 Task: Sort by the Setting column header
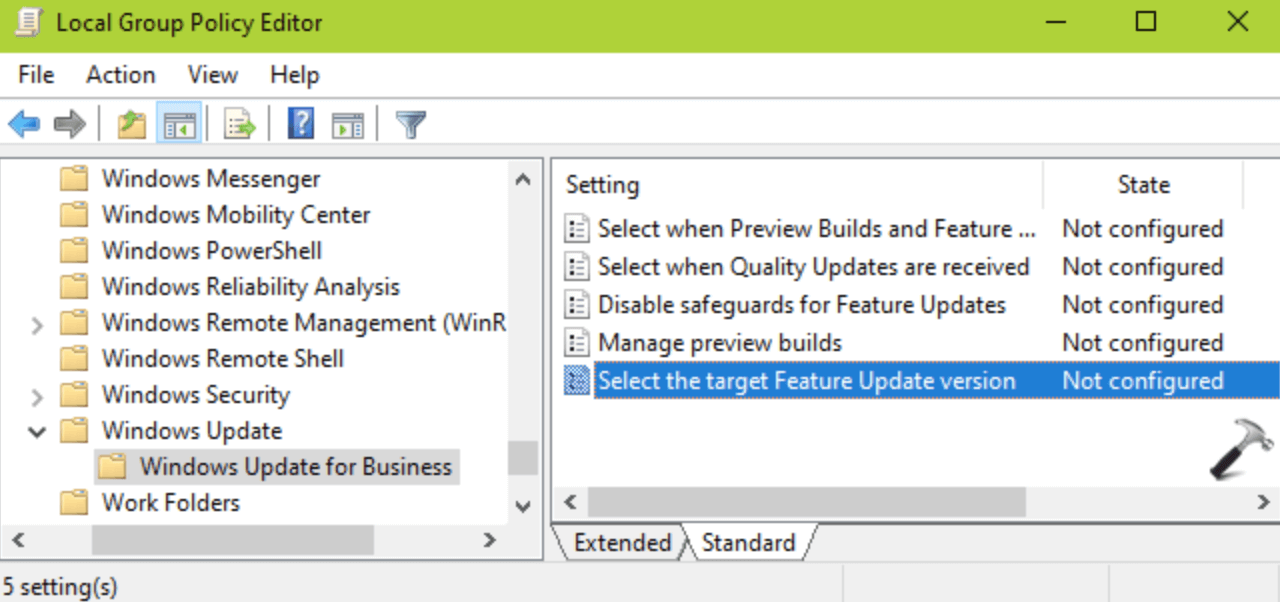pos(602,185)
